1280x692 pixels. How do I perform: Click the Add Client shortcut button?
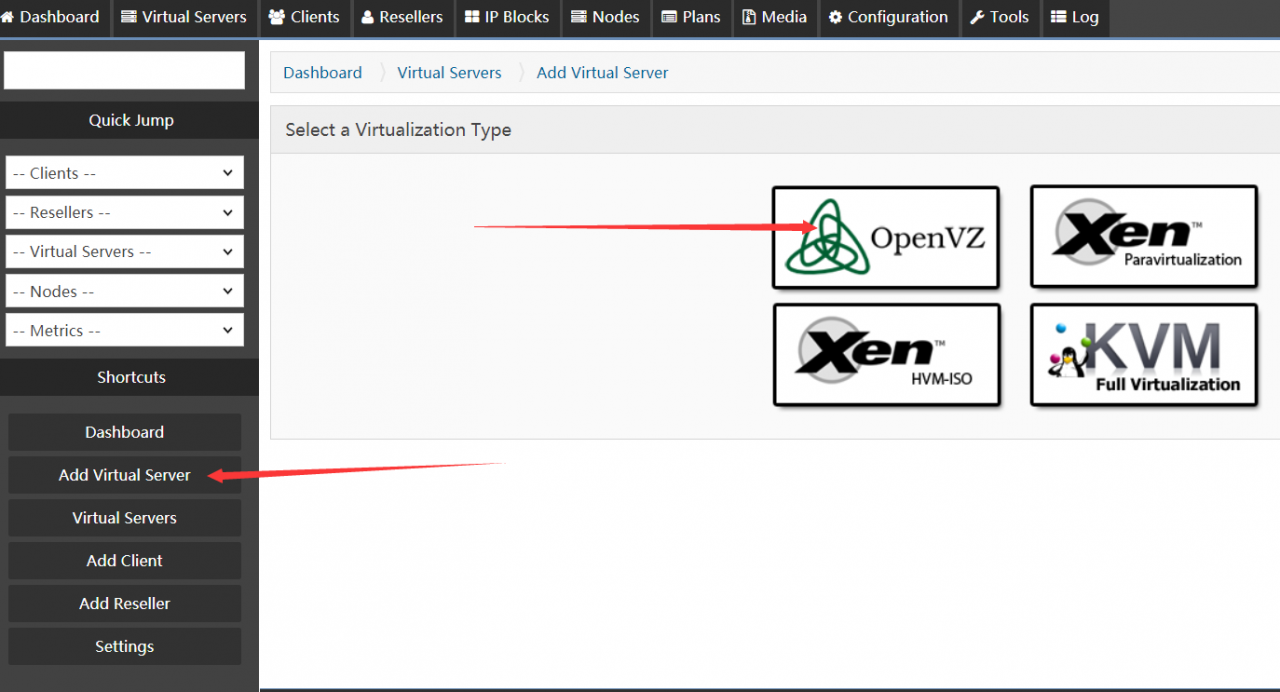125,561
